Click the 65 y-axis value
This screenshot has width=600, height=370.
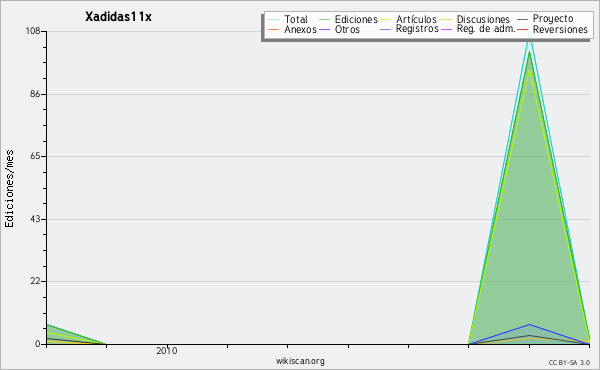click(35, 156)
